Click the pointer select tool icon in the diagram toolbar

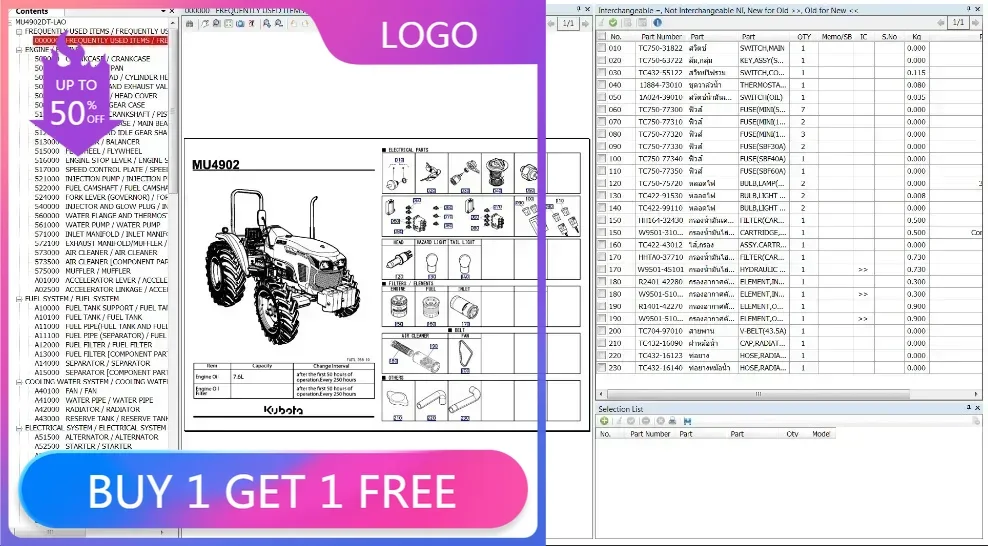tap(205, 23)
